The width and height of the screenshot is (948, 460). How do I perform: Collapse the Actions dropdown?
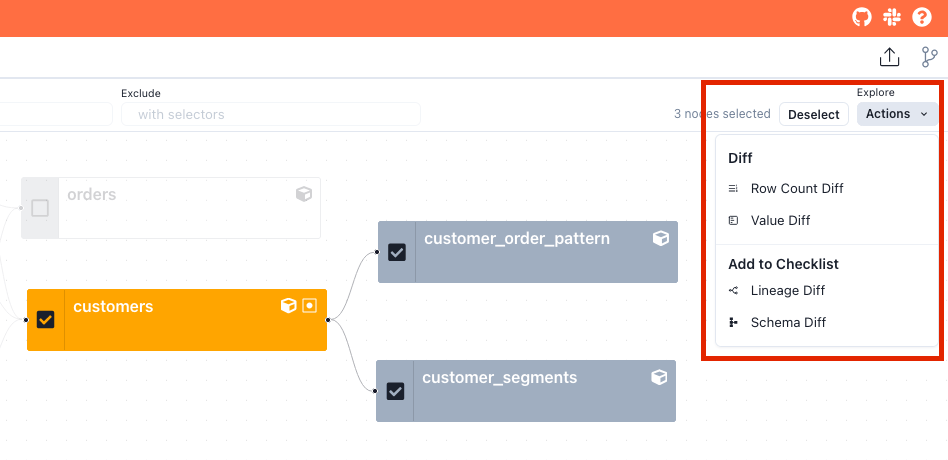click(897, 114)
